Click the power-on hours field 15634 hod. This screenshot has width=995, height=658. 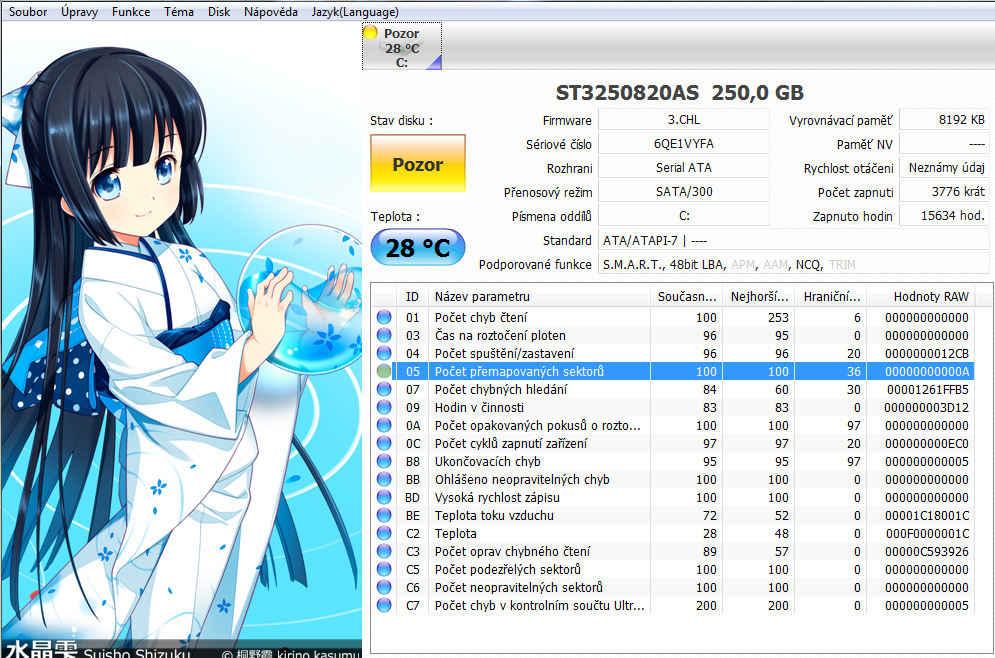pos(944,216)
